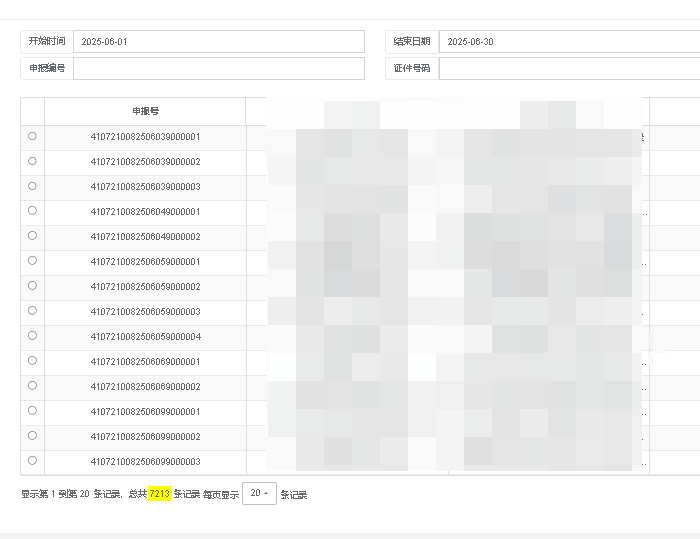Viewport: 700px width, 539px height.
Task: Click the 开始时间 date field 2025-06-01
Action: pos(219,42)
